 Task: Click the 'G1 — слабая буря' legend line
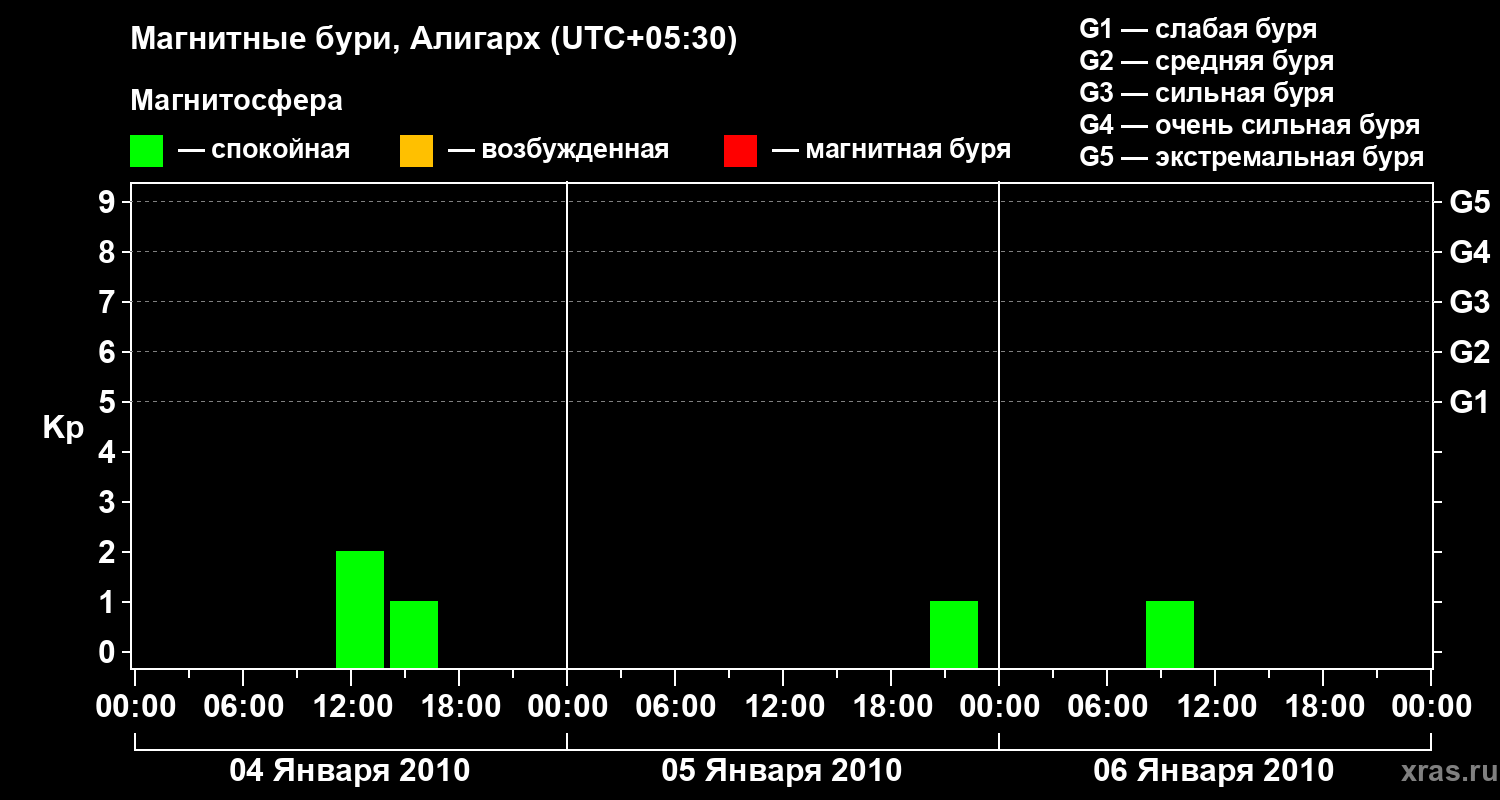(1198, 29)
